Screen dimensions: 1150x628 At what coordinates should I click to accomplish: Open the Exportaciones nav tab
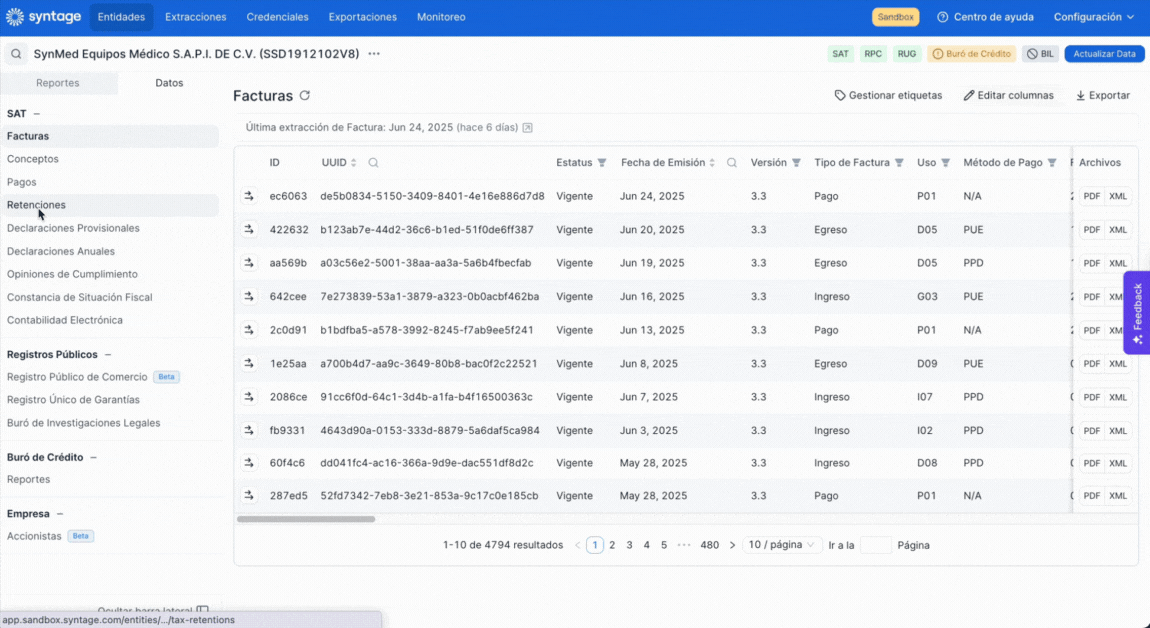coord(362,17)
